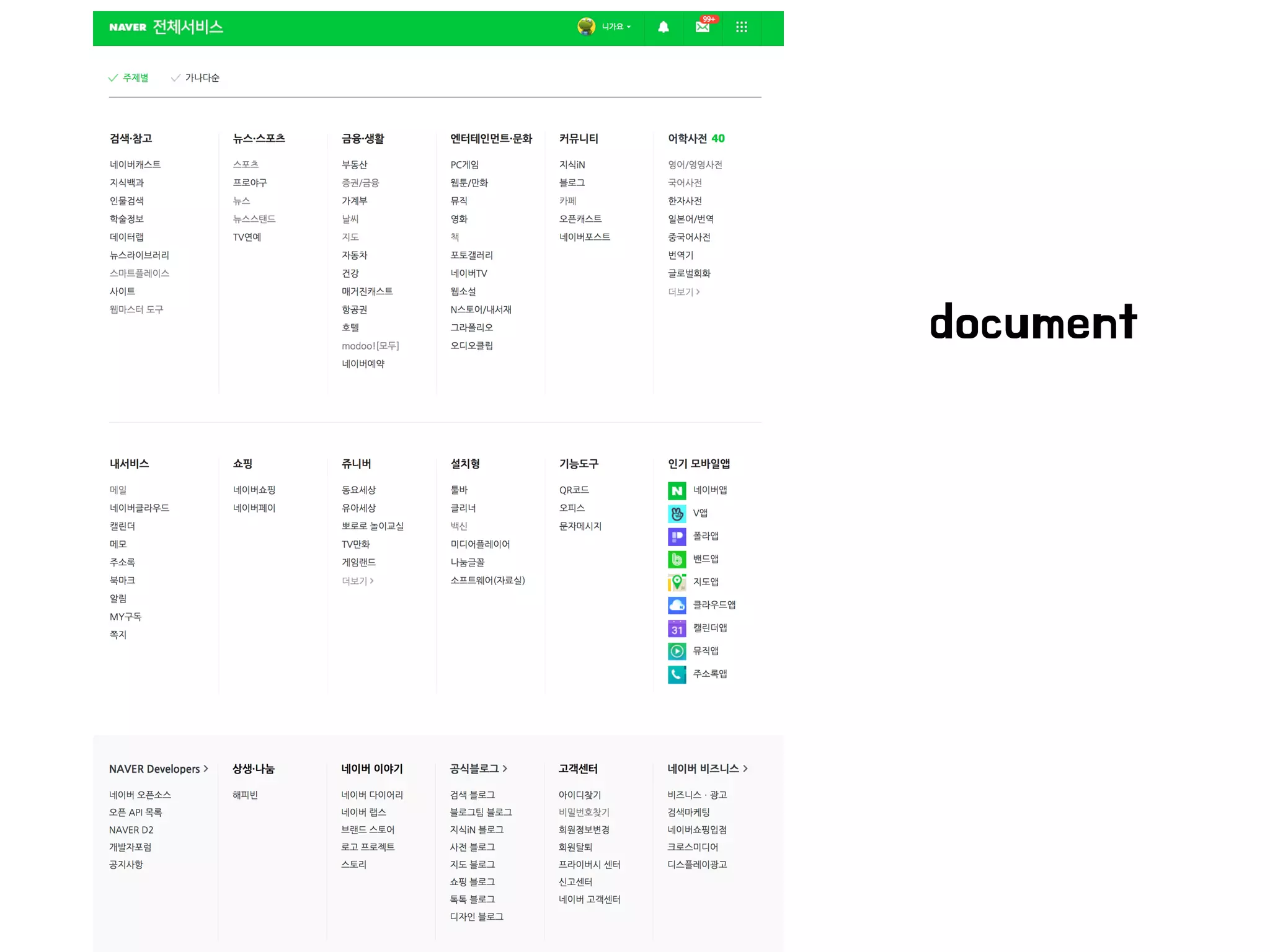
Task: Open the NAVER Developers section link
Action: tap(158, 769)
